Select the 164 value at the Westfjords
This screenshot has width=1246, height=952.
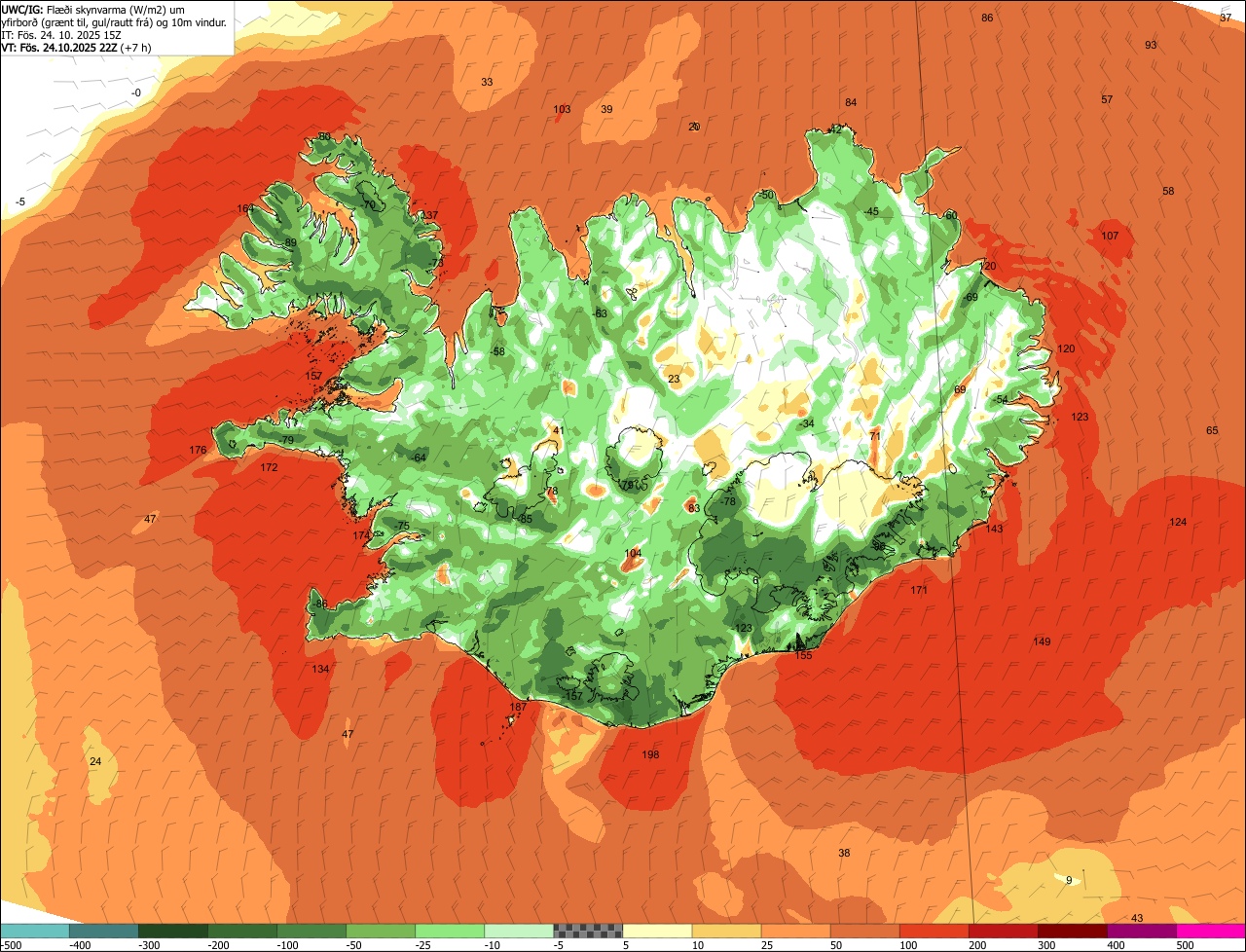245,209
